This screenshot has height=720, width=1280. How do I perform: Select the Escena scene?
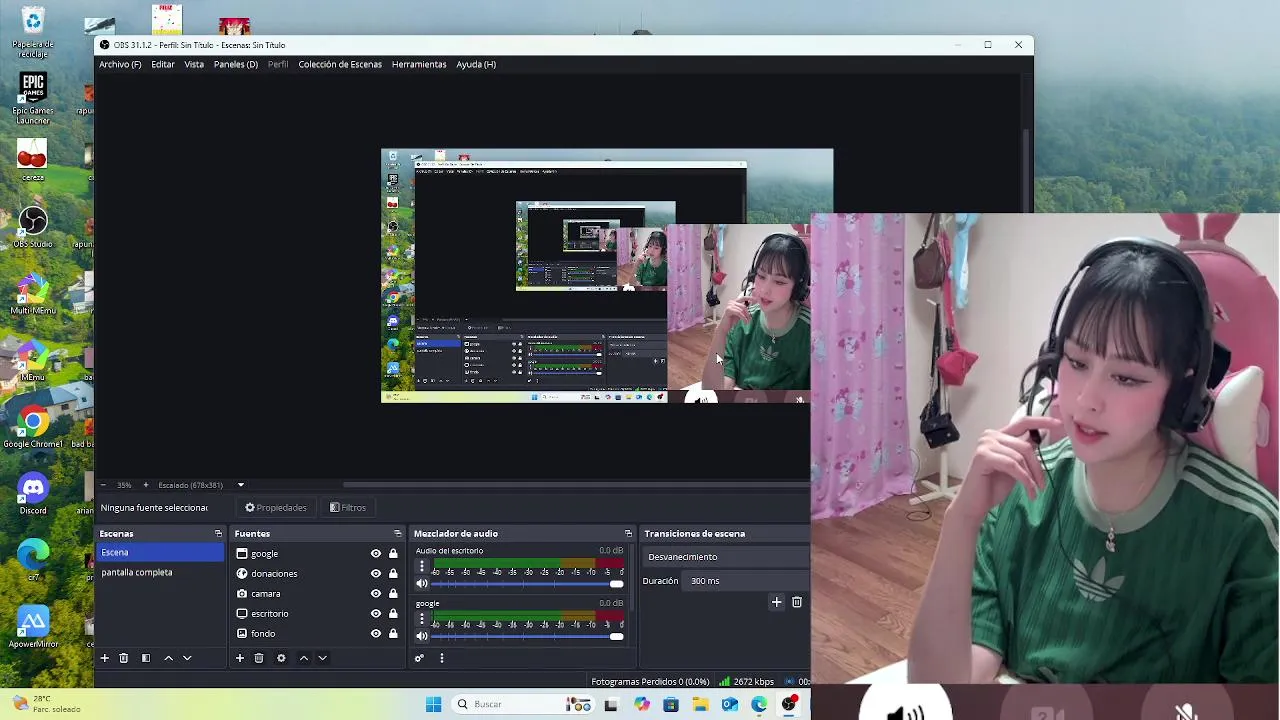(160, 552)
